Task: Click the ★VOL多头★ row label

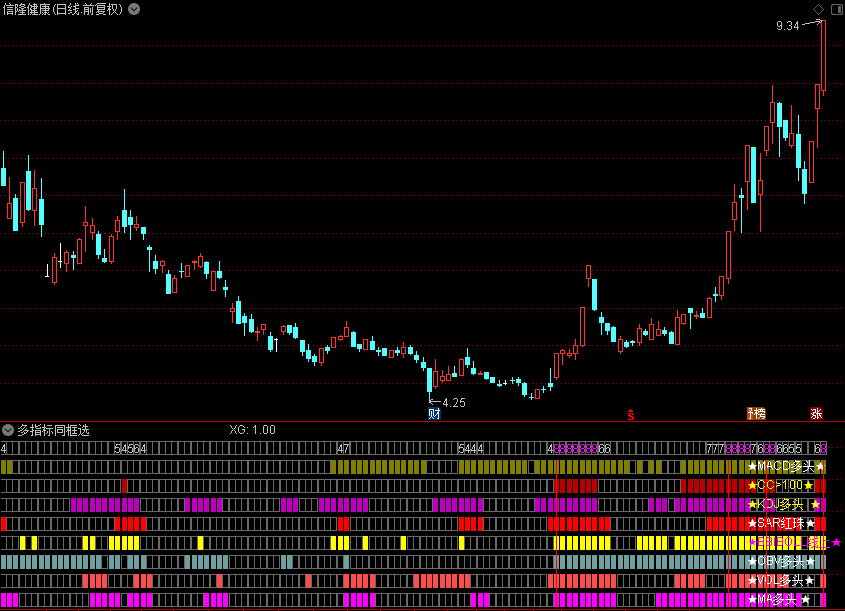Action: pyautogui.click(x=781, y=581)
